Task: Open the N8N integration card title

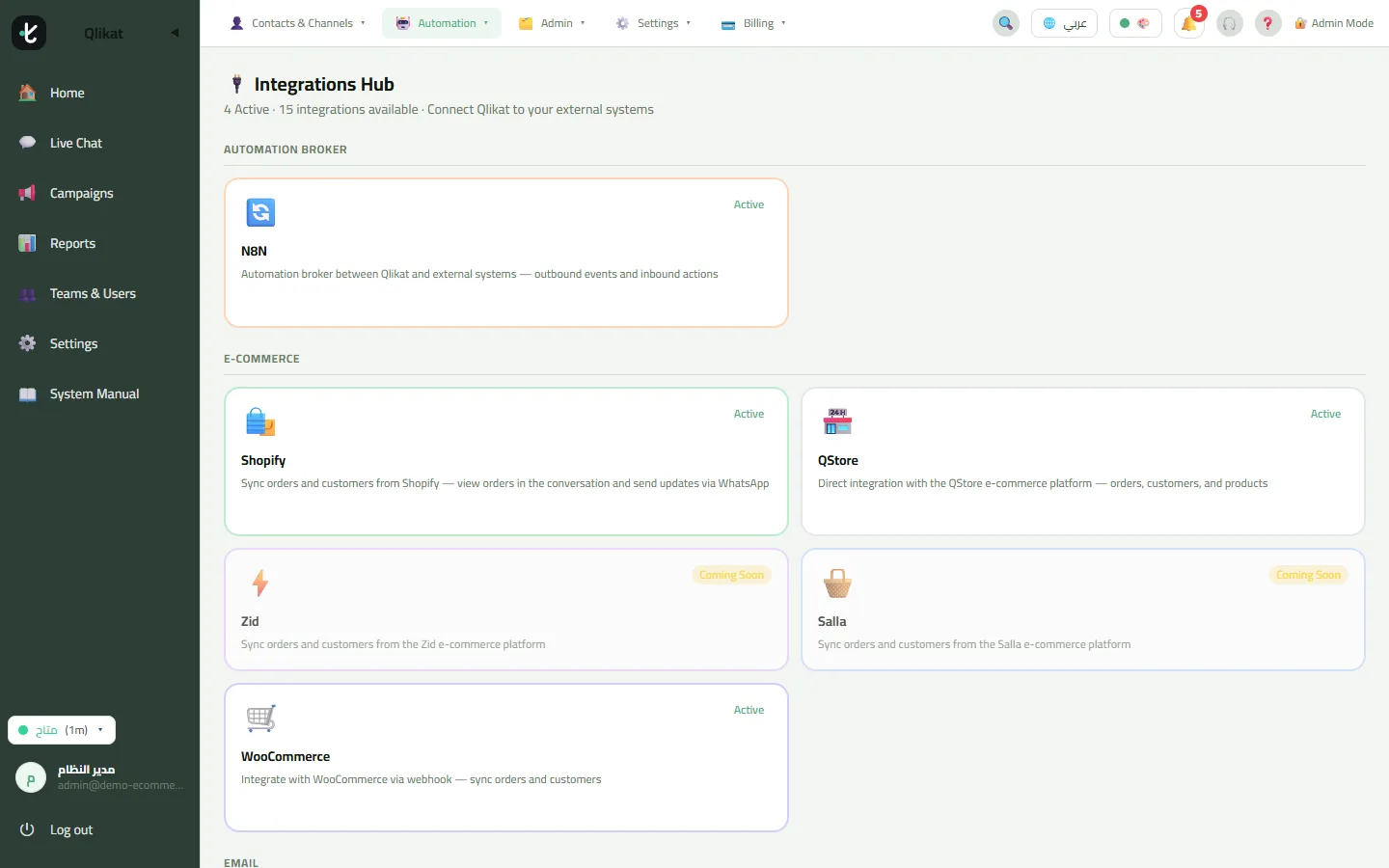Action: pyautogui.click(x=254, y=251)
